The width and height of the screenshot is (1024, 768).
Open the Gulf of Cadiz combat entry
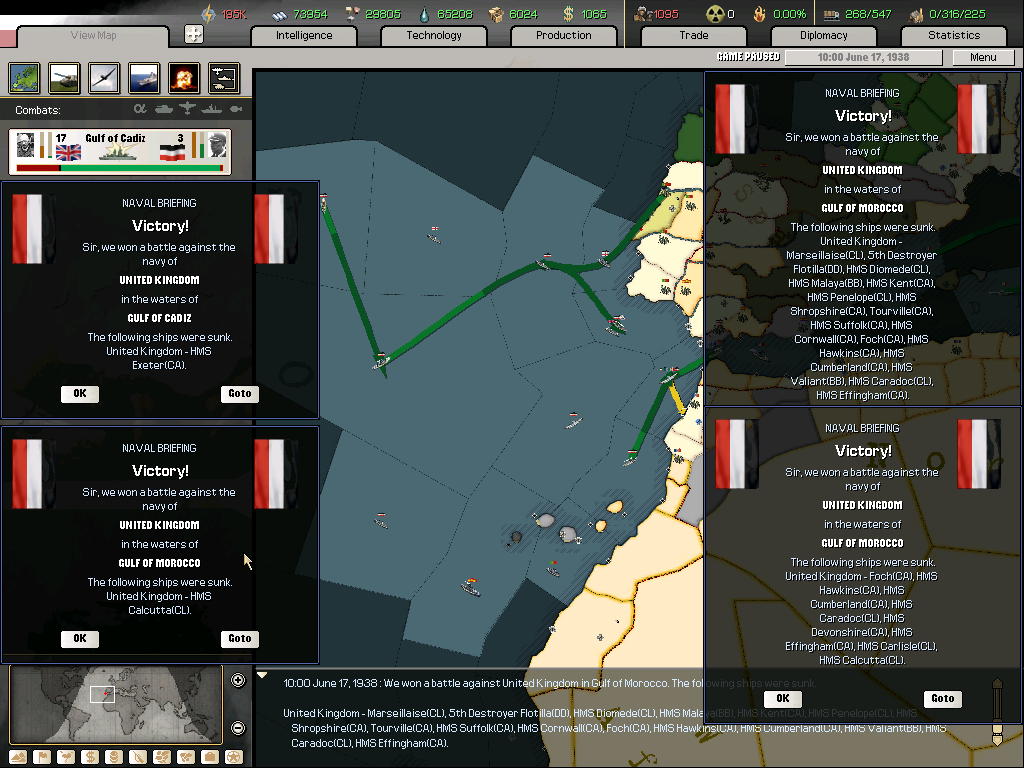(120, 151)
